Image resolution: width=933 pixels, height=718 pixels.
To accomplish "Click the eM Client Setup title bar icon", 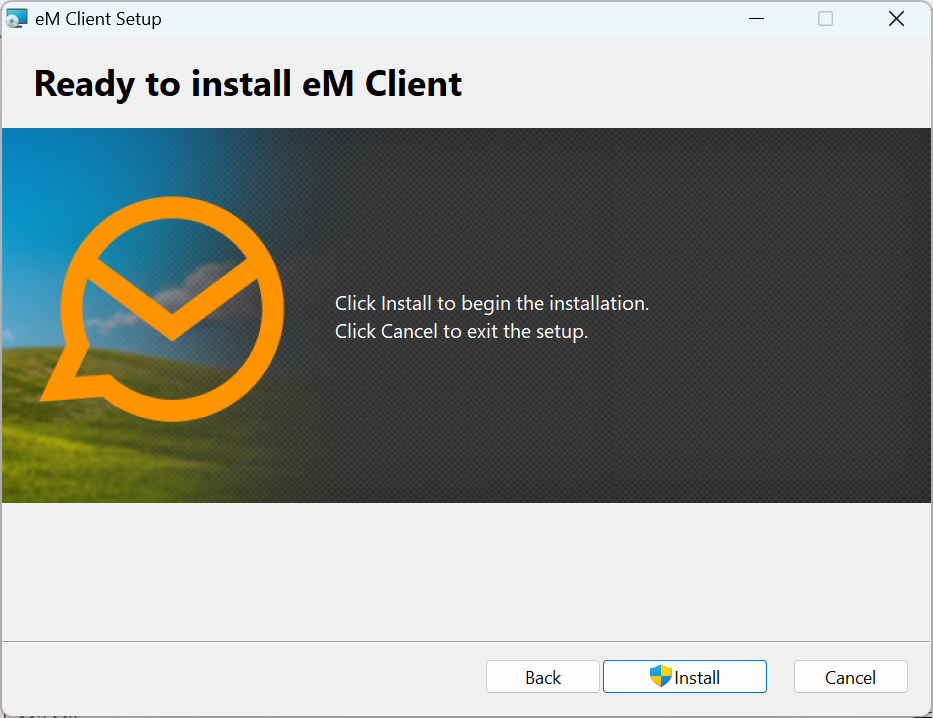I will click(16, 18).
